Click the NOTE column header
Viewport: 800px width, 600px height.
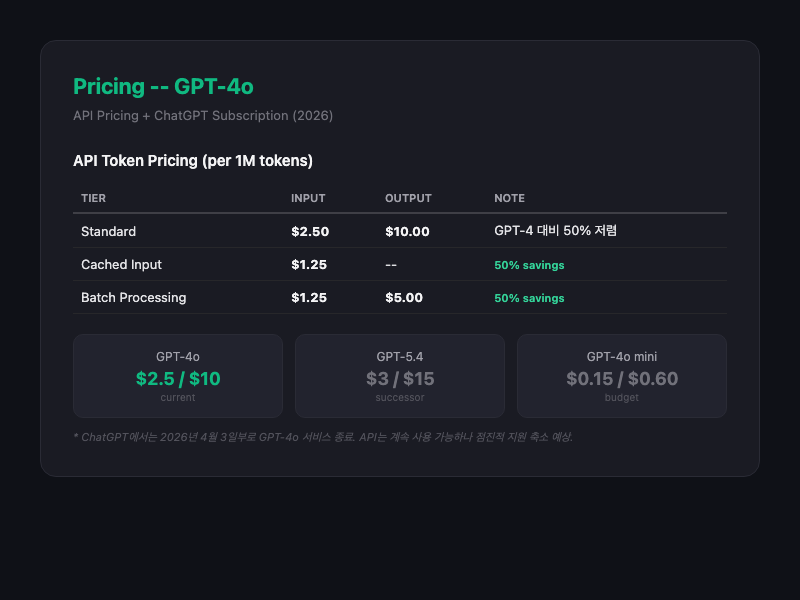pos(509,198)
